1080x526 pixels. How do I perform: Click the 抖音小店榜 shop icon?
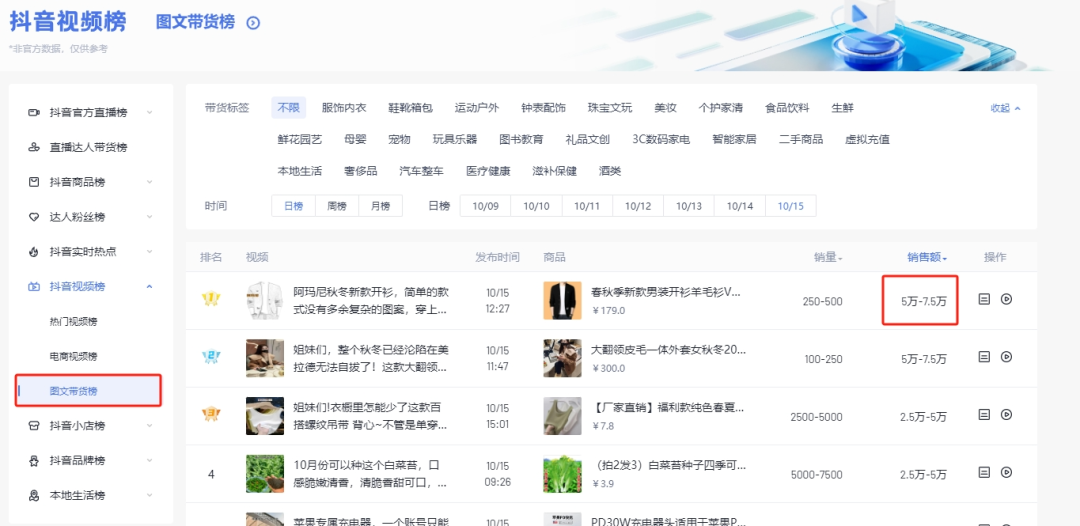(34, 425)
